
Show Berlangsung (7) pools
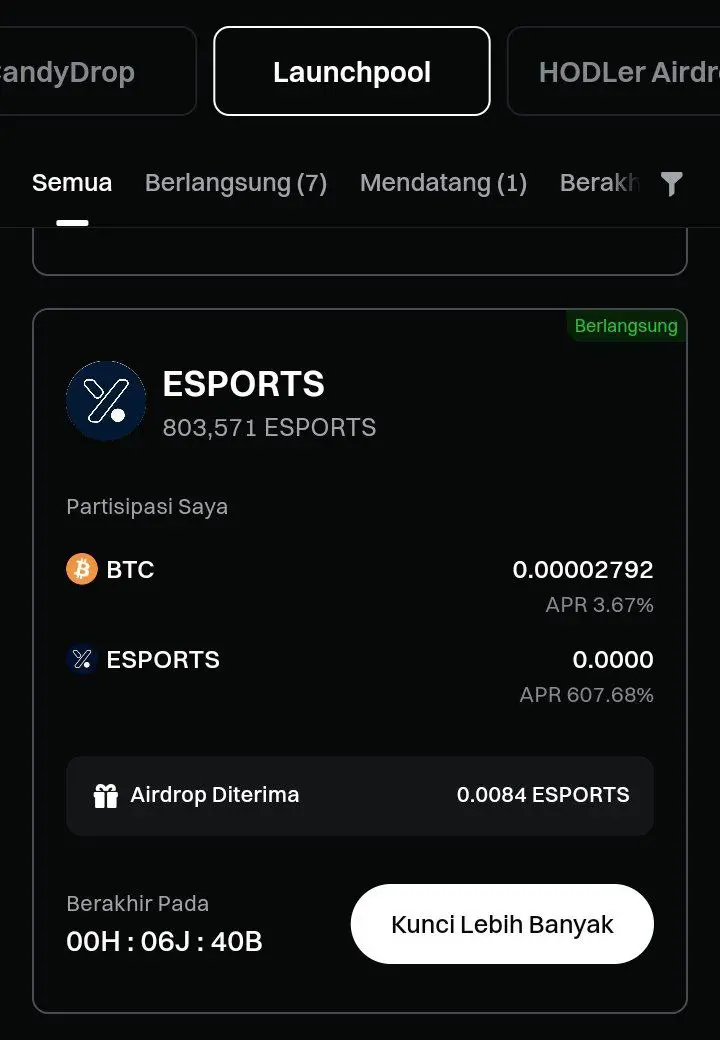236,182
